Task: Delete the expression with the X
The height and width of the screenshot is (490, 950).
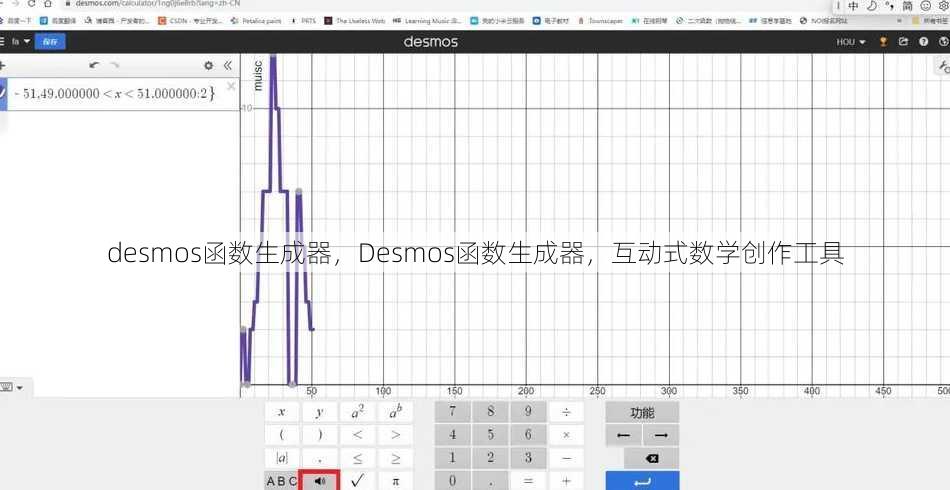Action: click(x=231, y=87)
